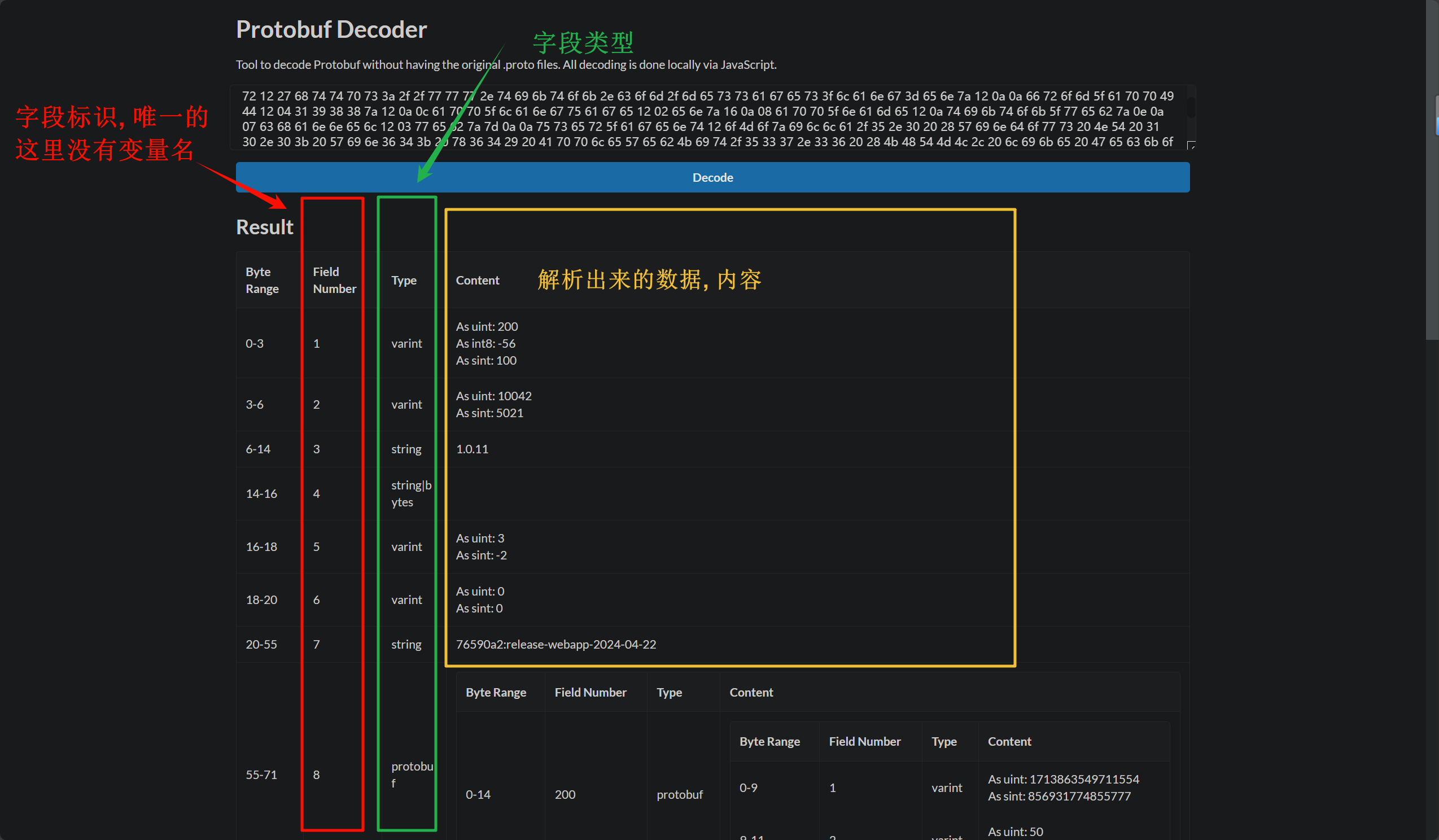
Task: Click string|bytes type in row 14-16
Action: (x=411, y=493)
